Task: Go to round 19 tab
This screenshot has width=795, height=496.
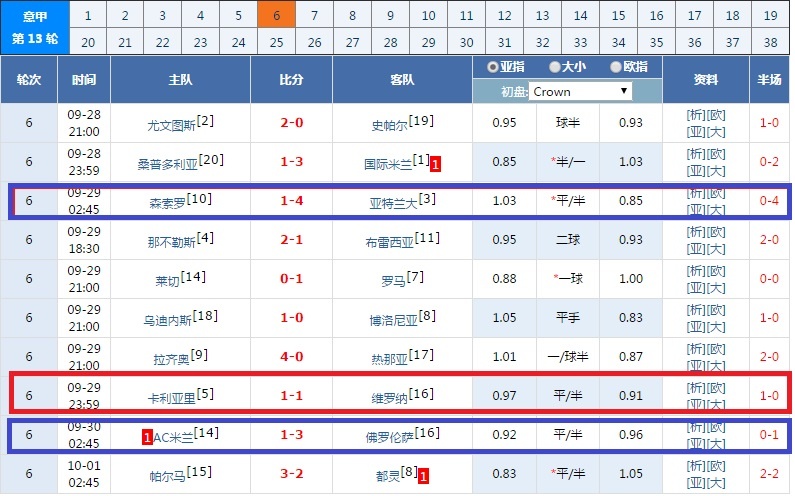Action: 770,15
